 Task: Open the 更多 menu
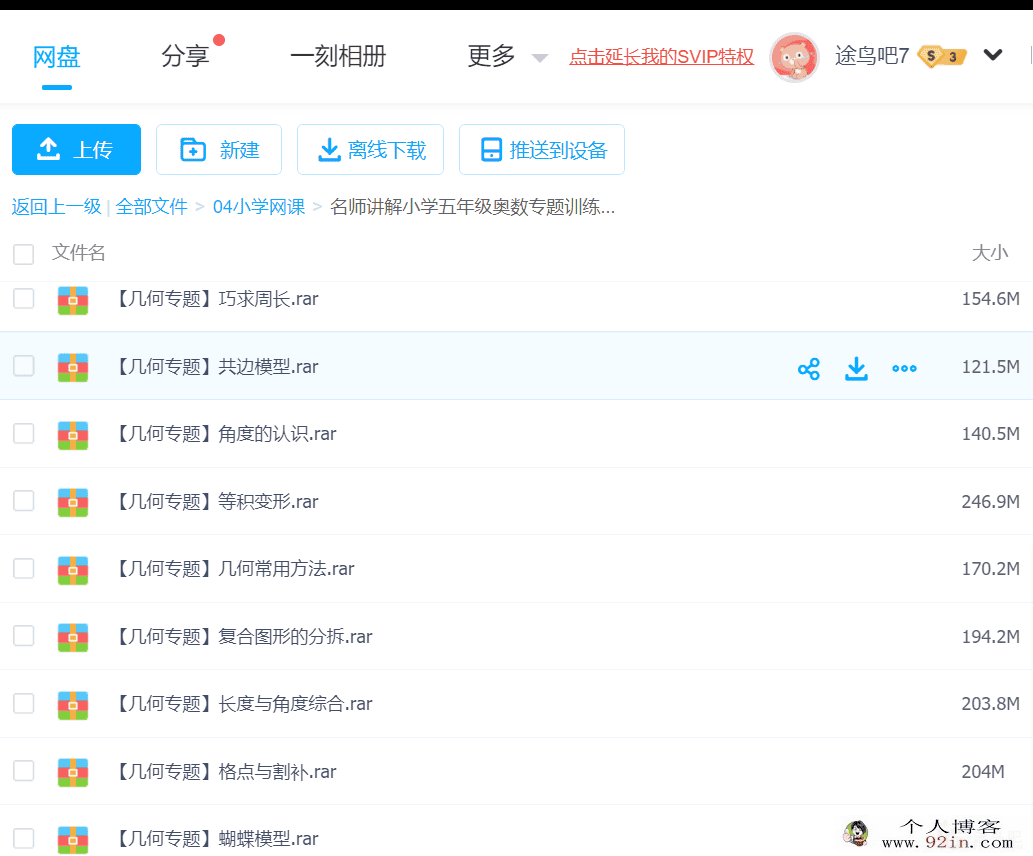click(491, 56)
